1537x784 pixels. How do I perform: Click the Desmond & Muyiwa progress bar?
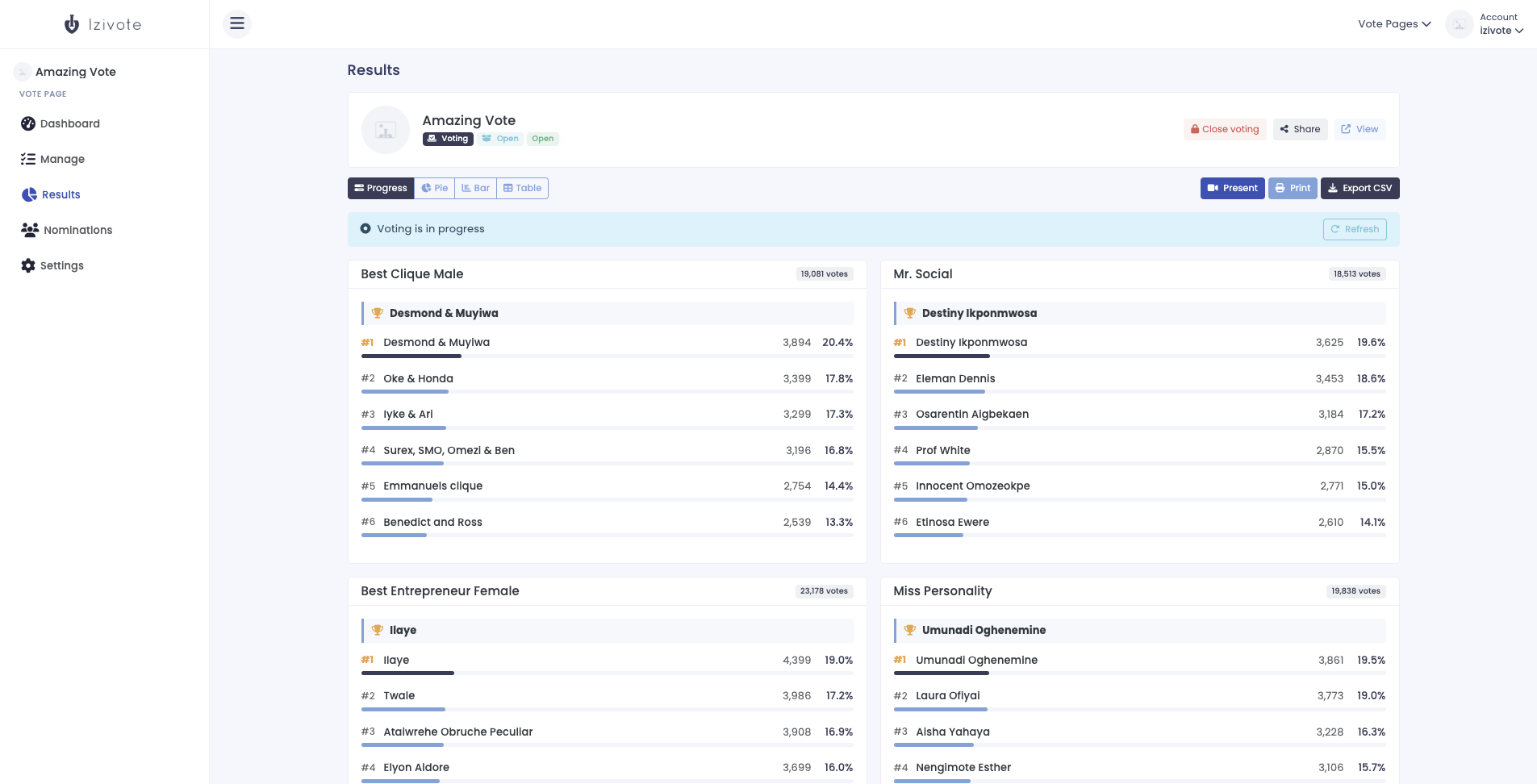click(607, 356)
